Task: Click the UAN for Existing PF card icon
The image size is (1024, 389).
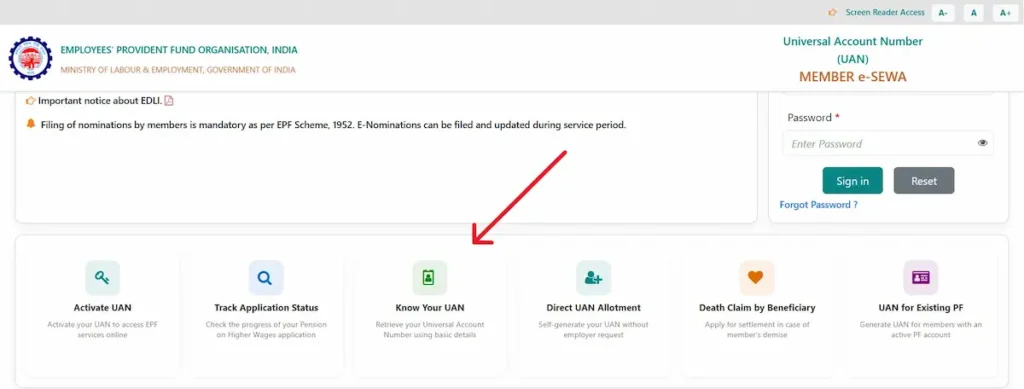Action: 921,277
